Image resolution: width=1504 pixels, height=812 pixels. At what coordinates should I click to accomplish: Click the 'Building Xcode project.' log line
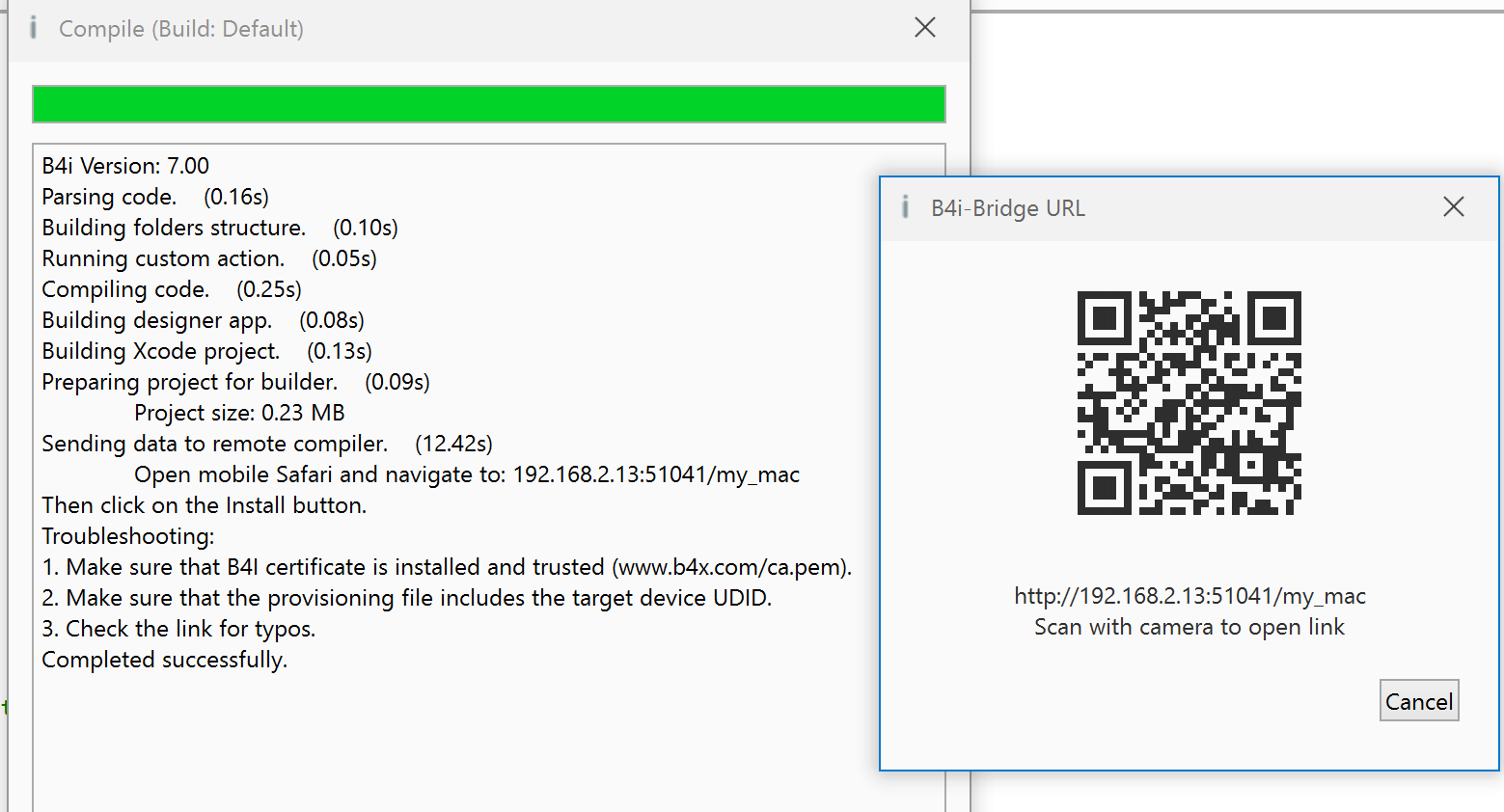[x=207, y=351]
